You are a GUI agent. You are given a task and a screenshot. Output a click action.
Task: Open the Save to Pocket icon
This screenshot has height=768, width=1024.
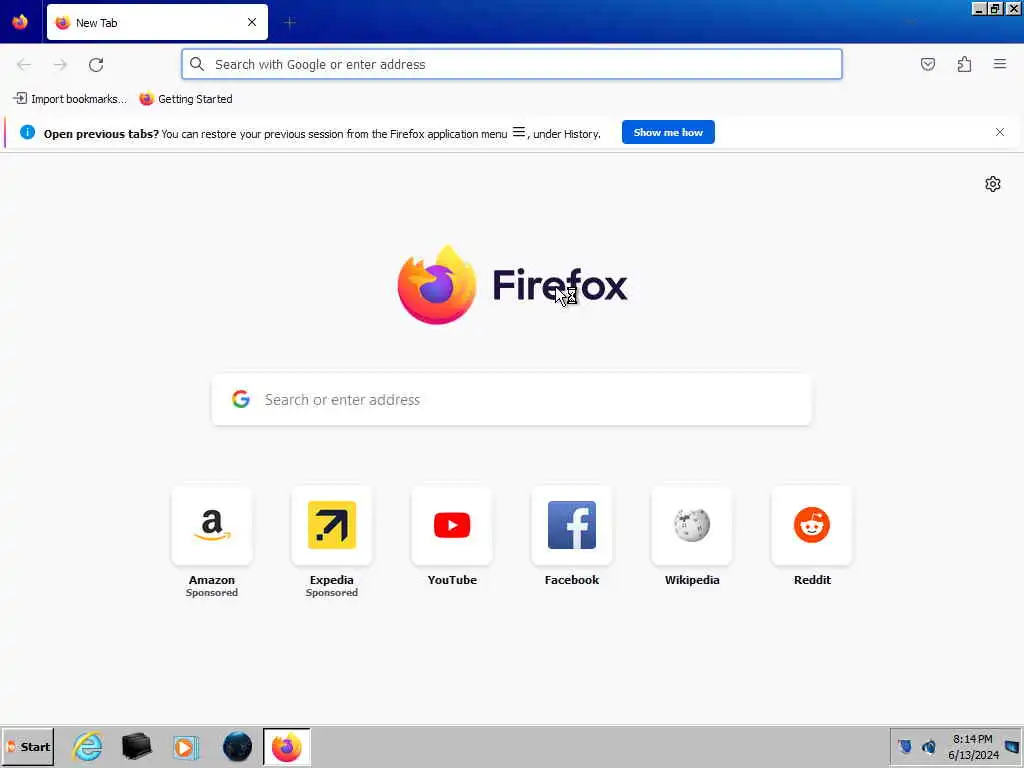coord(928,64)
